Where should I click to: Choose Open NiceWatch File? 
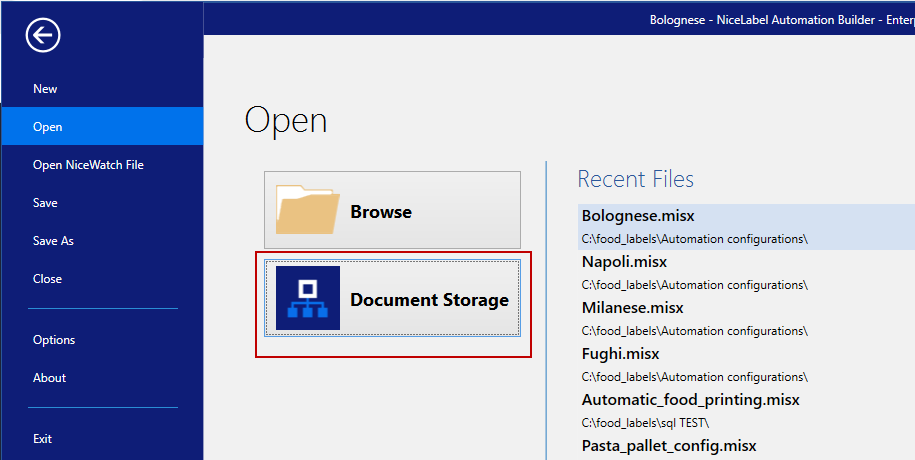click(88, 165)
